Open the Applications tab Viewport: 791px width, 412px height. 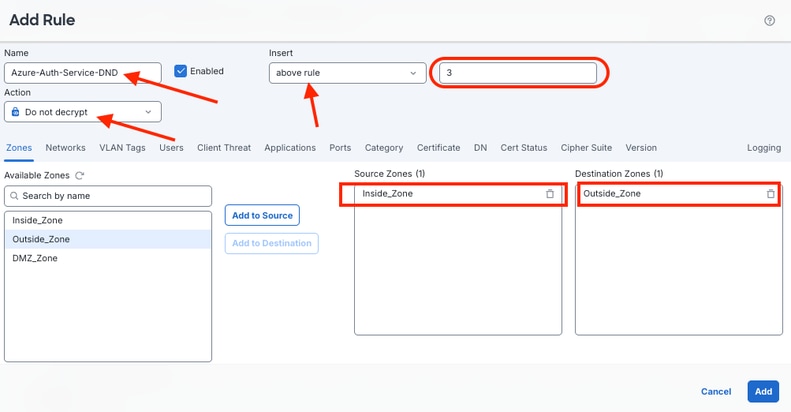click(x=290, y=148)
